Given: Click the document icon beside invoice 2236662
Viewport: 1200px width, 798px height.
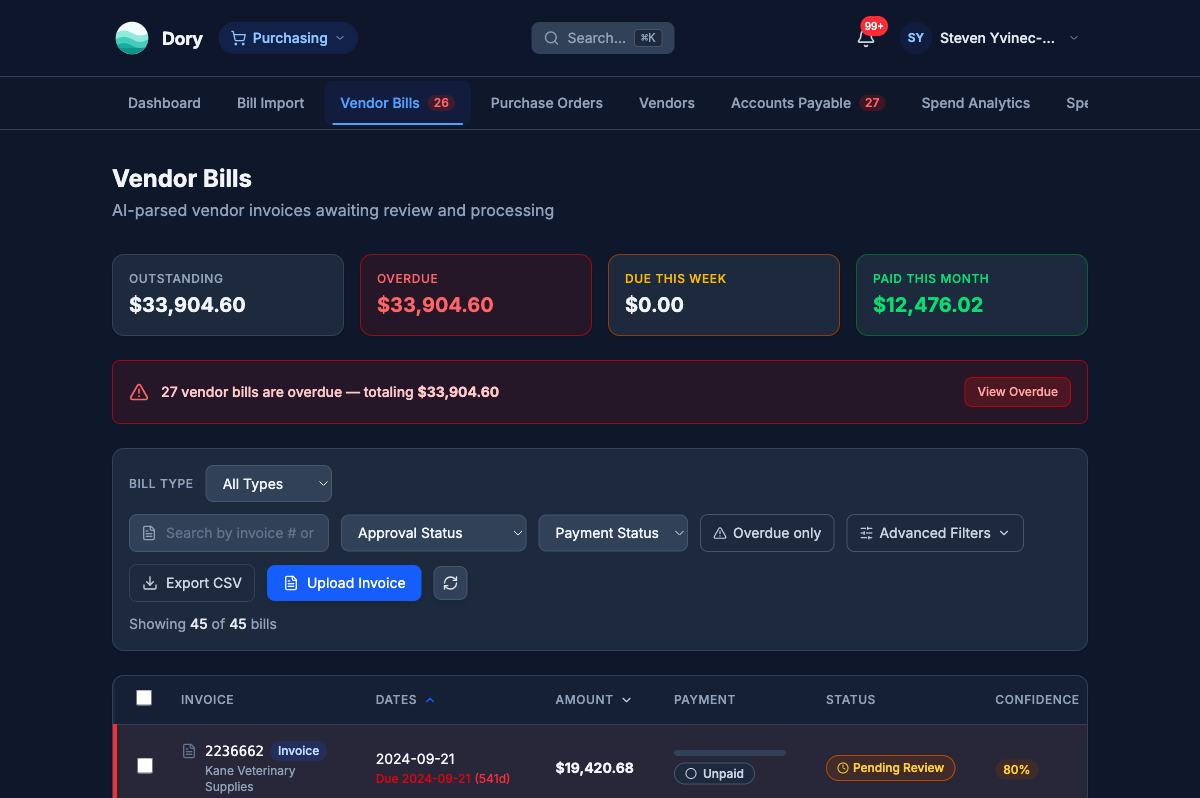Looking at the screenshot, I should (189, 751).
